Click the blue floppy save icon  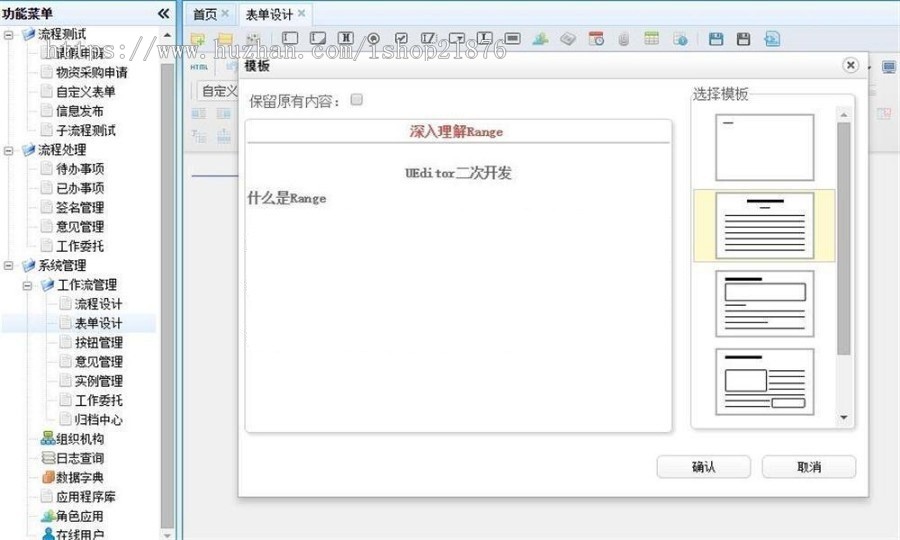(716, 38)
